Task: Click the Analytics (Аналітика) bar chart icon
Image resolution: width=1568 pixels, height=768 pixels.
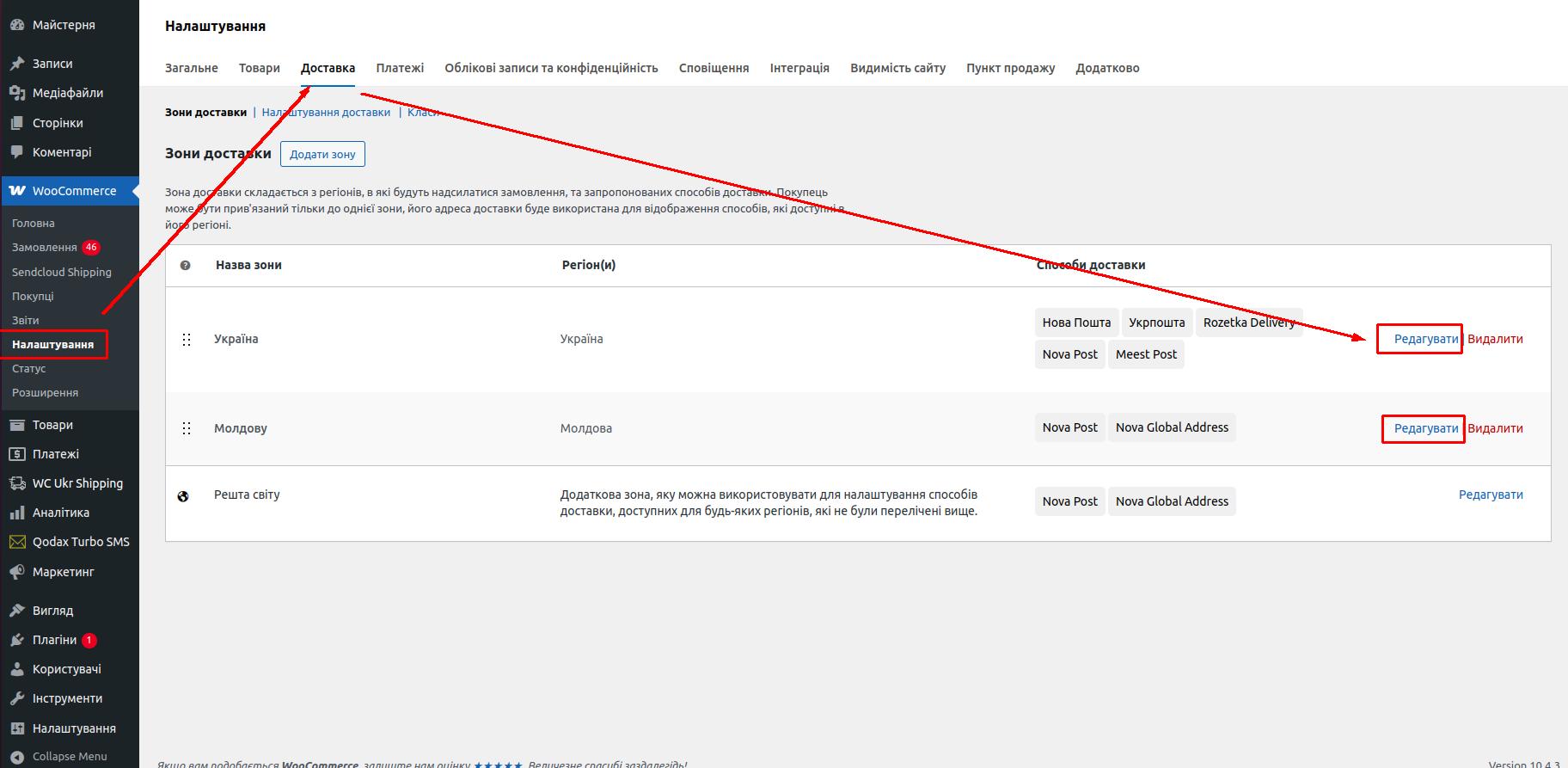Action: [x=17, y=513]
